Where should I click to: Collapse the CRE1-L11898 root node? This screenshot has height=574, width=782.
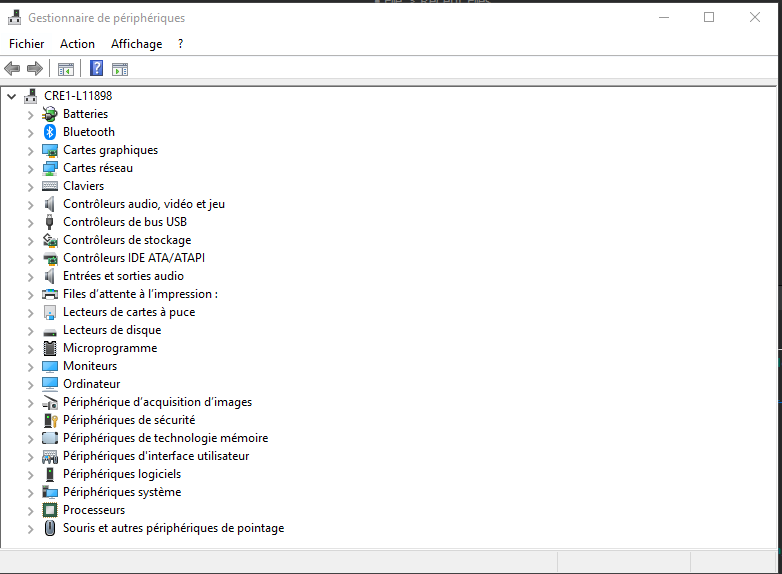pyautogui.click(x=11, y=96)
